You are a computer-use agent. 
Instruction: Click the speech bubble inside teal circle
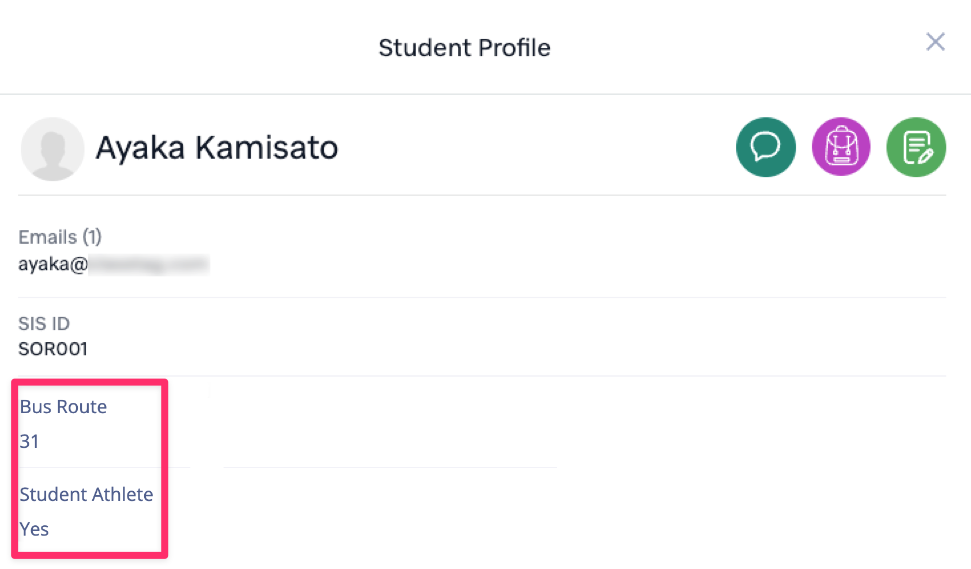coord(765,147)
